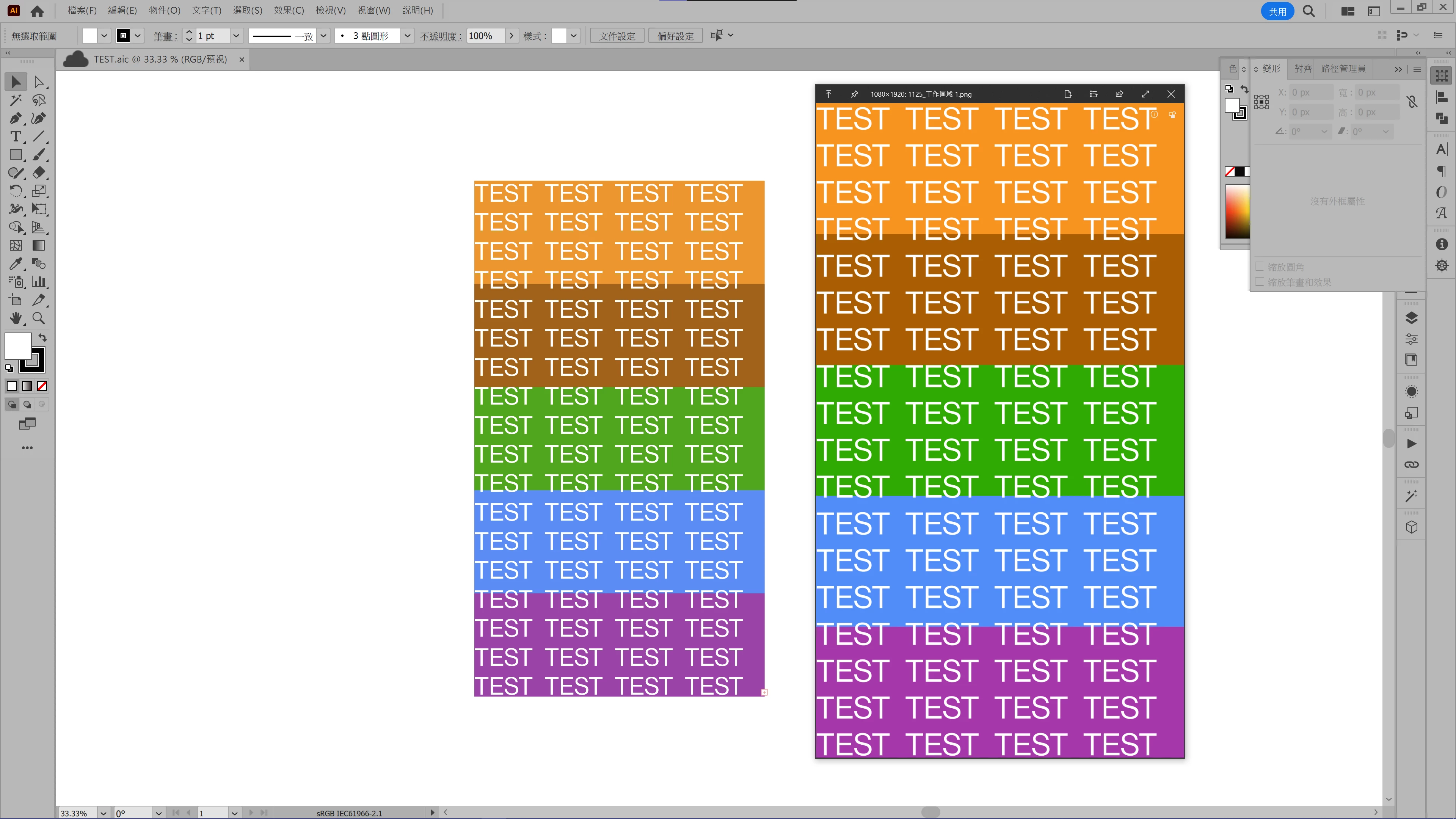The width and height of the screenshot is (1456, 819).
Task: Click the fill color swatch in toolbar
Action: 17,345
